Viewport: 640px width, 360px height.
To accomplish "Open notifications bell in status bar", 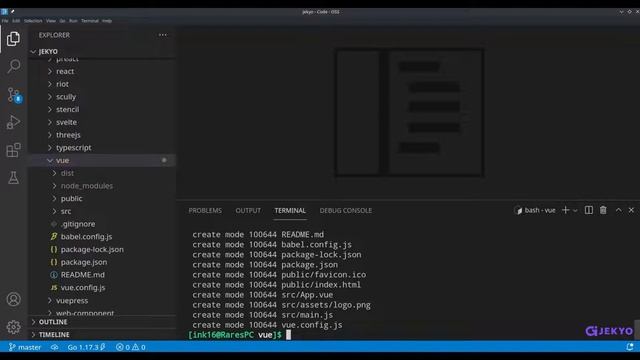I will [x=630, y=347].
